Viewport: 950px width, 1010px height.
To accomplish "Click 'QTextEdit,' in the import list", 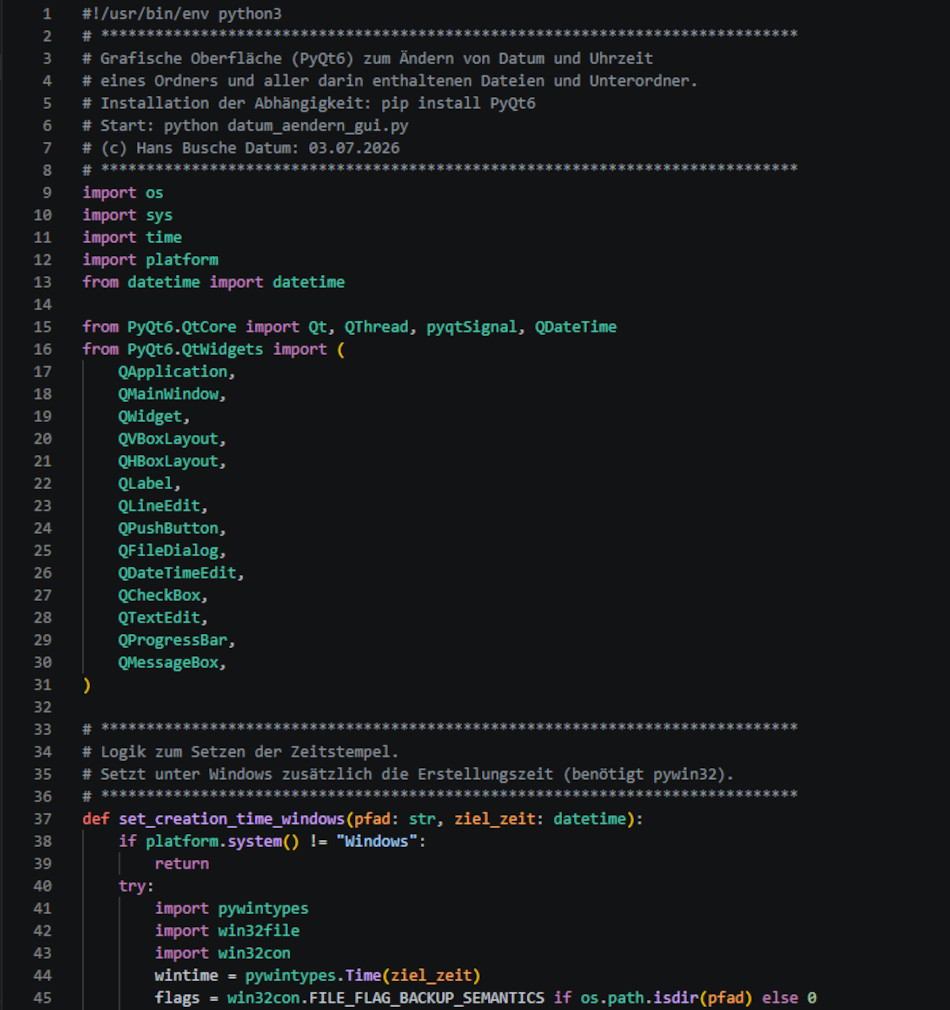I will point(163,618).
